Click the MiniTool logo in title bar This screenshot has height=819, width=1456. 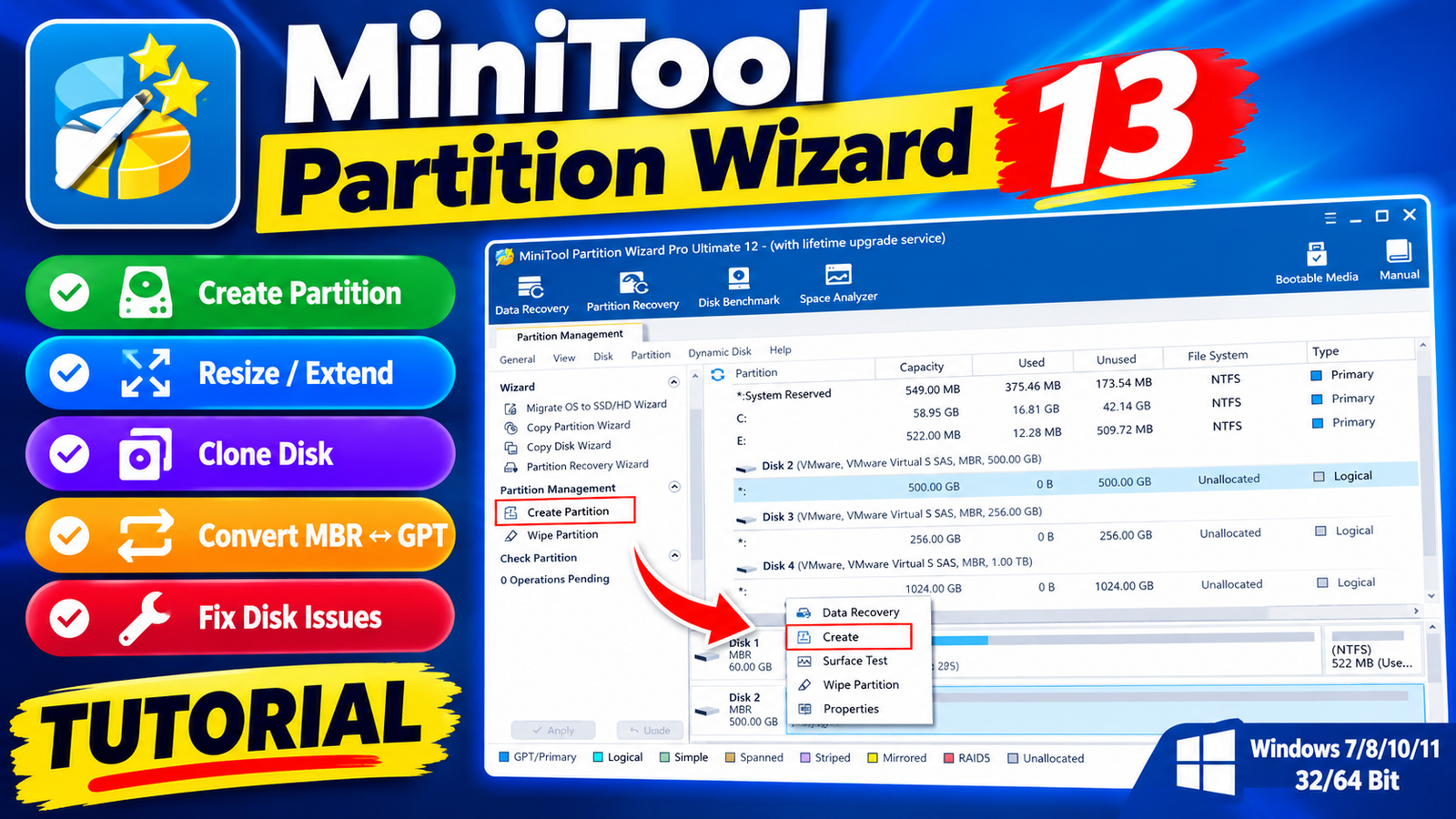click(x=505, y=257)
